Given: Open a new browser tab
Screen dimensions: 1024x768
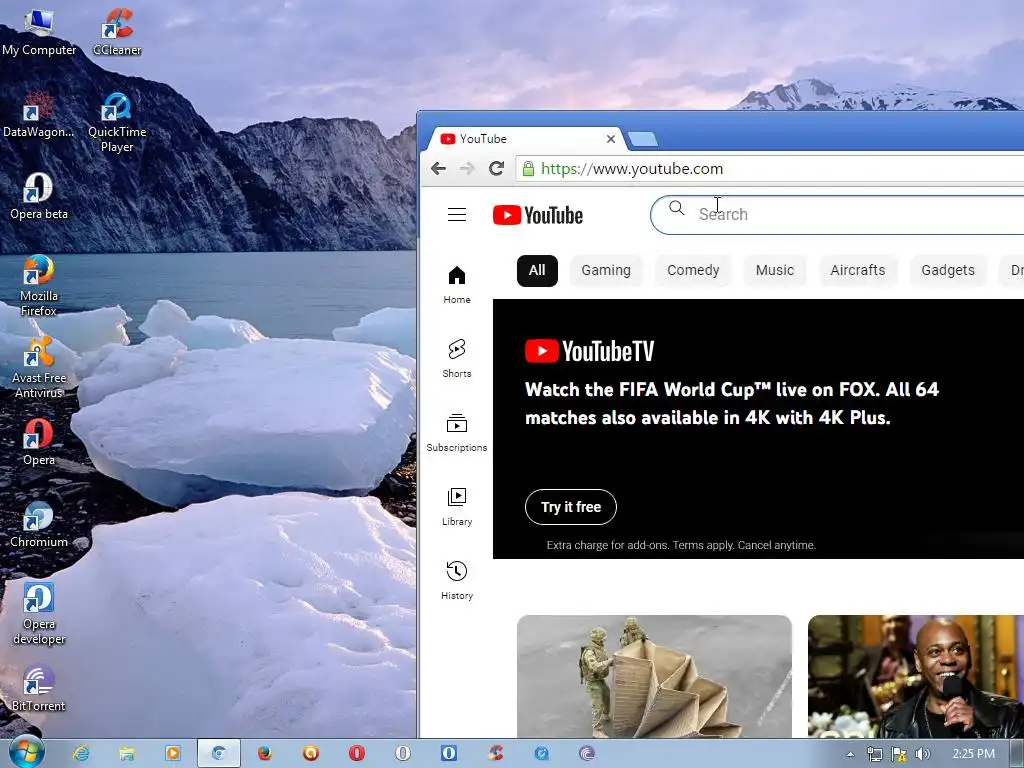Looking at the screenshot, I should tap(643, 139).
